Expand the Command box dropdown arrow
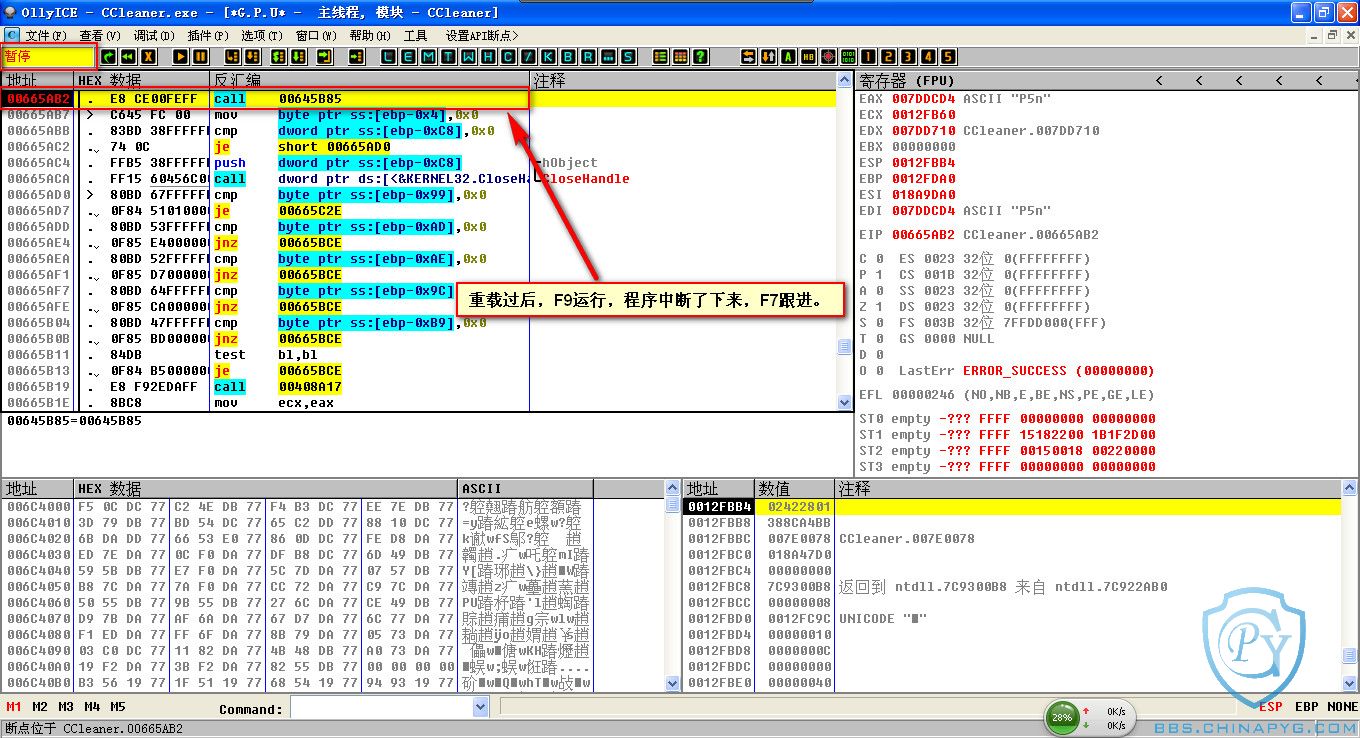1360x738 pixels. tap(481, 707)
